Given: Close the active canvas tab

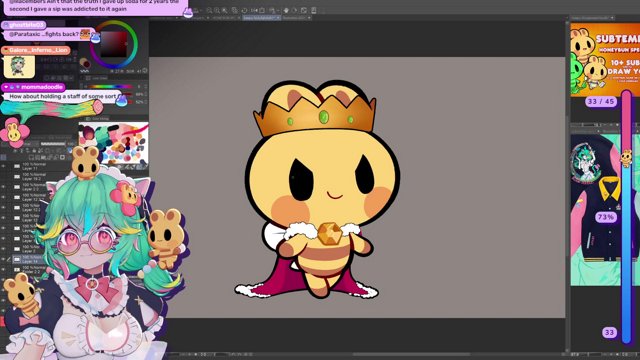Looking at the screenshot, I should tap(278, 18).
